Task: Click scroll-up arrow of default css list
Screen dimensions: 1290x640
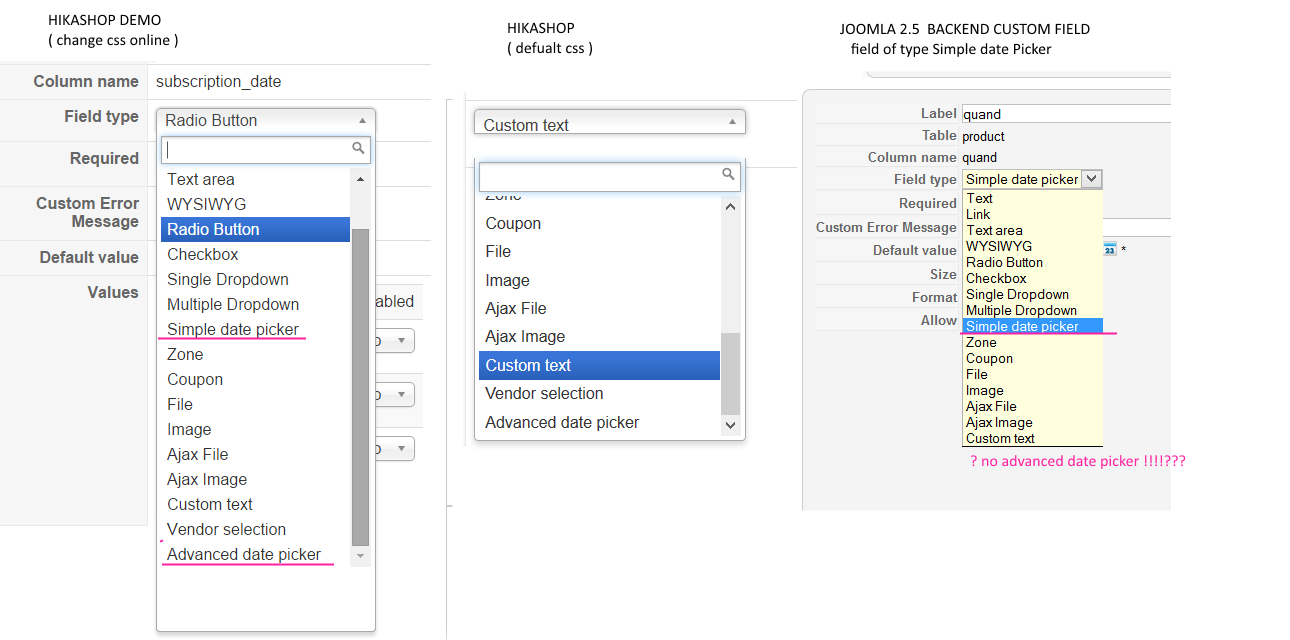Action: click(x=730, y=207)
